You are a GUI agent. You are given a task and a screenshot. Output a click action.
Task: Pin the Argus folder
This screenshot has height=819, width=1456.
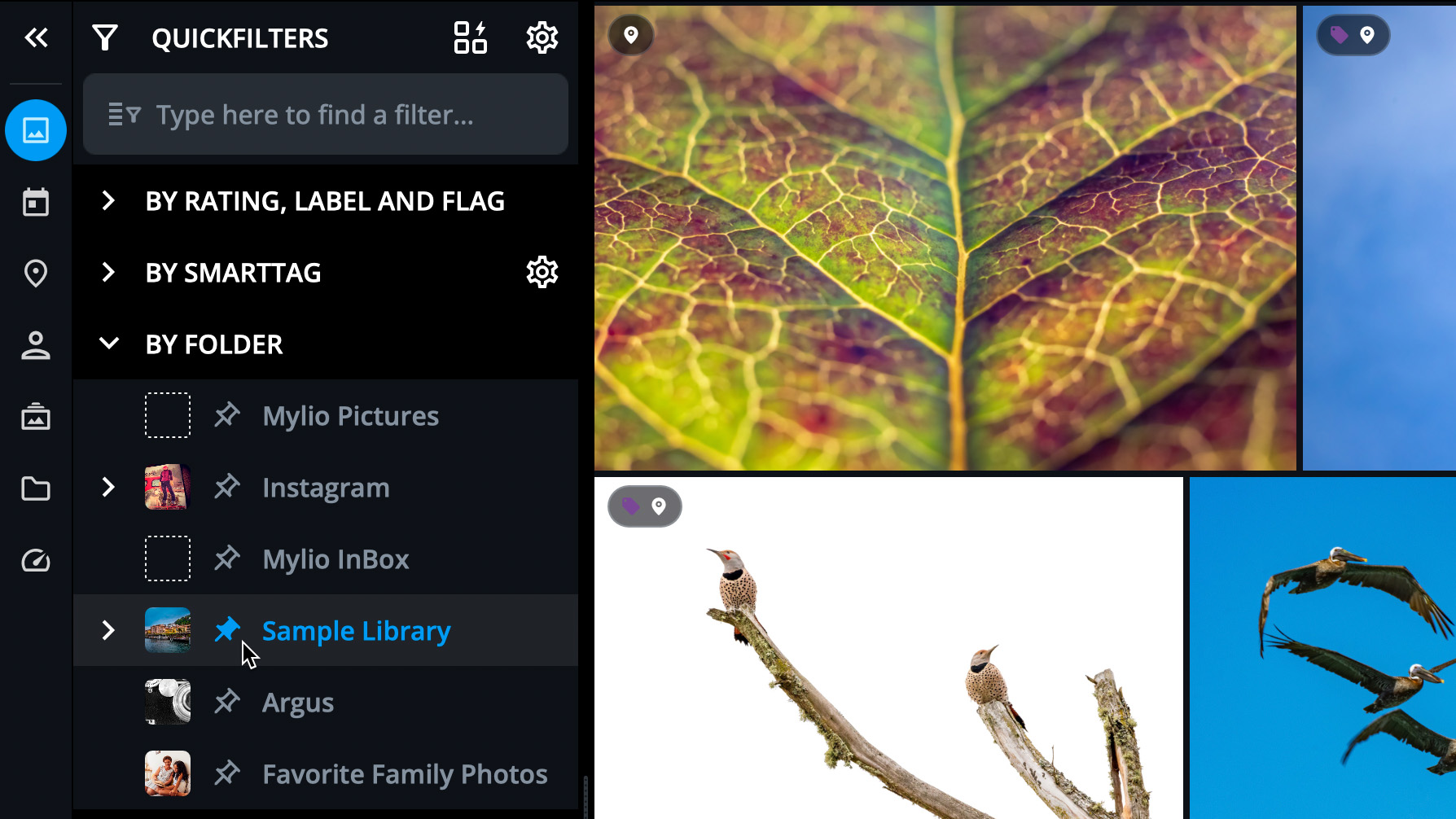pos(227,701)
